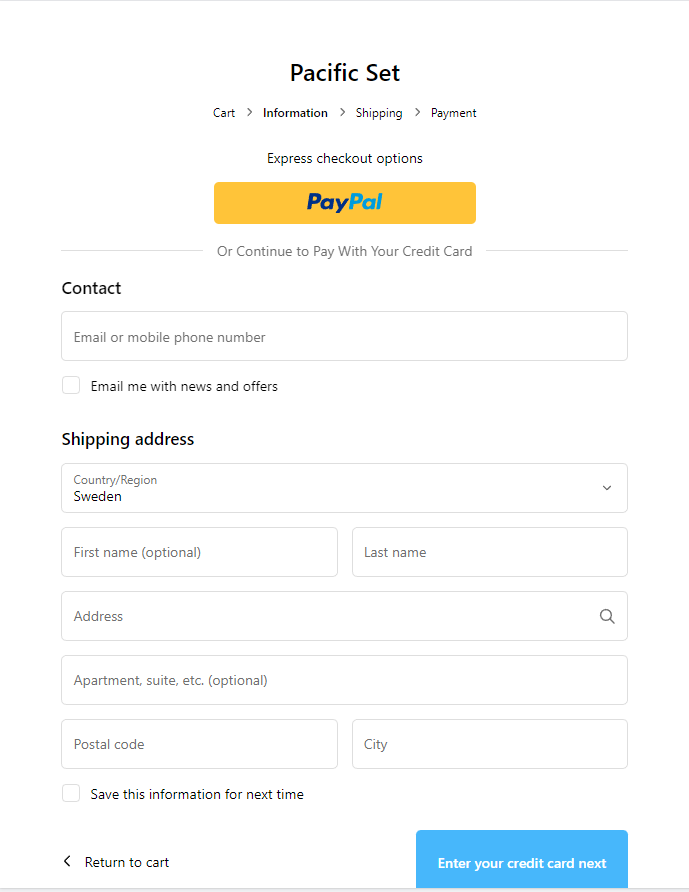Enable Email me with news and offers
Viewport: 689px width, 892px height.
click(71, 385)
